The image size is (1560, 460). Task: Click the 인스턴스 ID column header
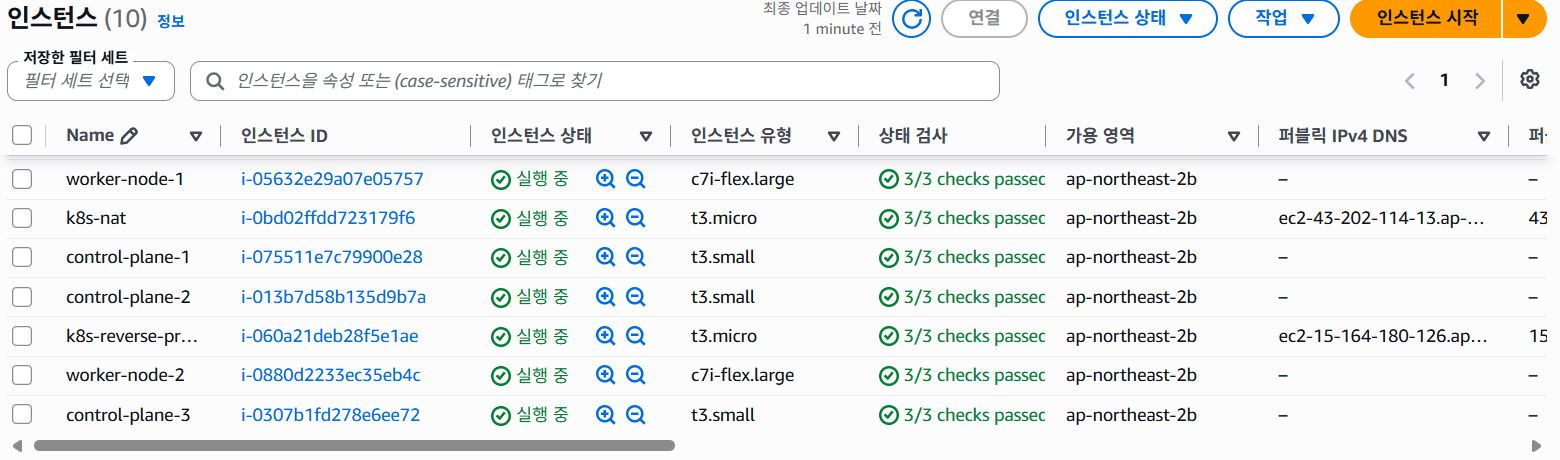coord(285,136)
